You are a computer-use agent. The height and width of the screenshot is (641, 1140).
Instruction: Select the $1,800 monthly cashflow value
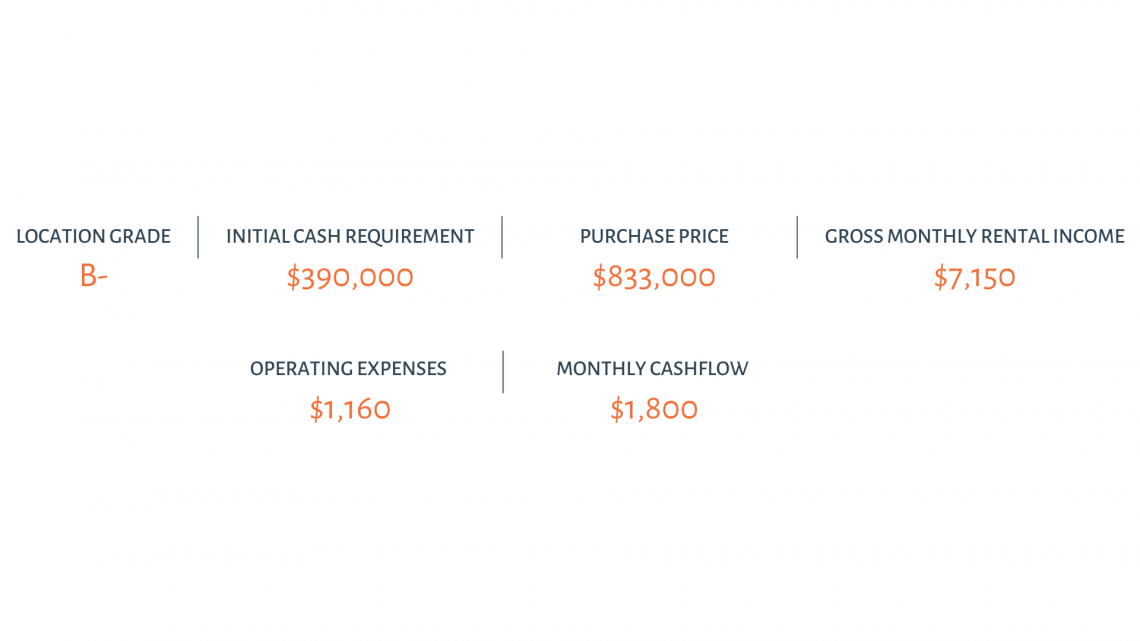(x=654, y=410)
